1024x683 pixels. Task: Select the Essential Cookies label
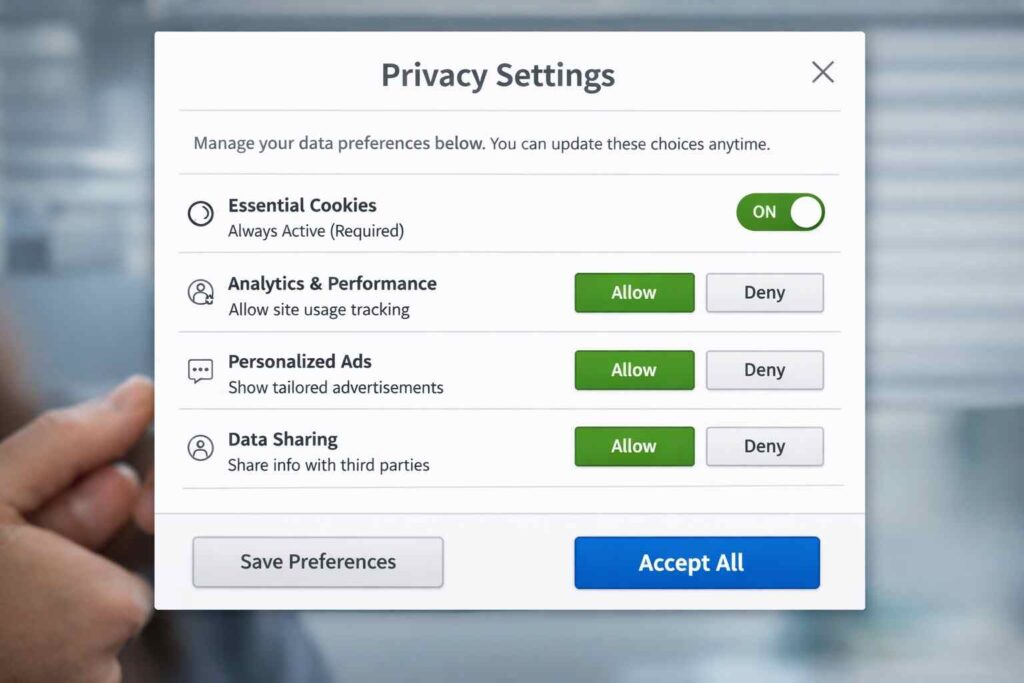click(x=302, y=205)
